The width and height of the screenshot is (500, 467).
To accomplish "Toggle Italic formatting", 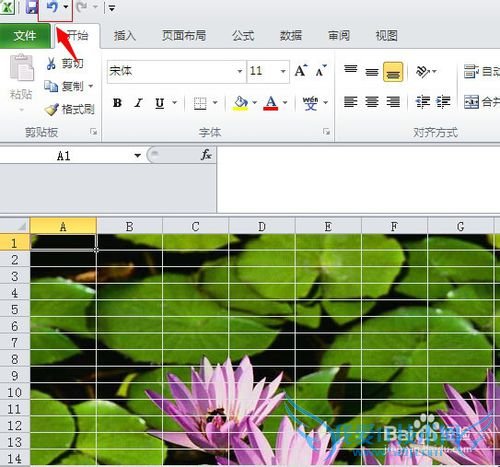I will (x=138, y=103).
